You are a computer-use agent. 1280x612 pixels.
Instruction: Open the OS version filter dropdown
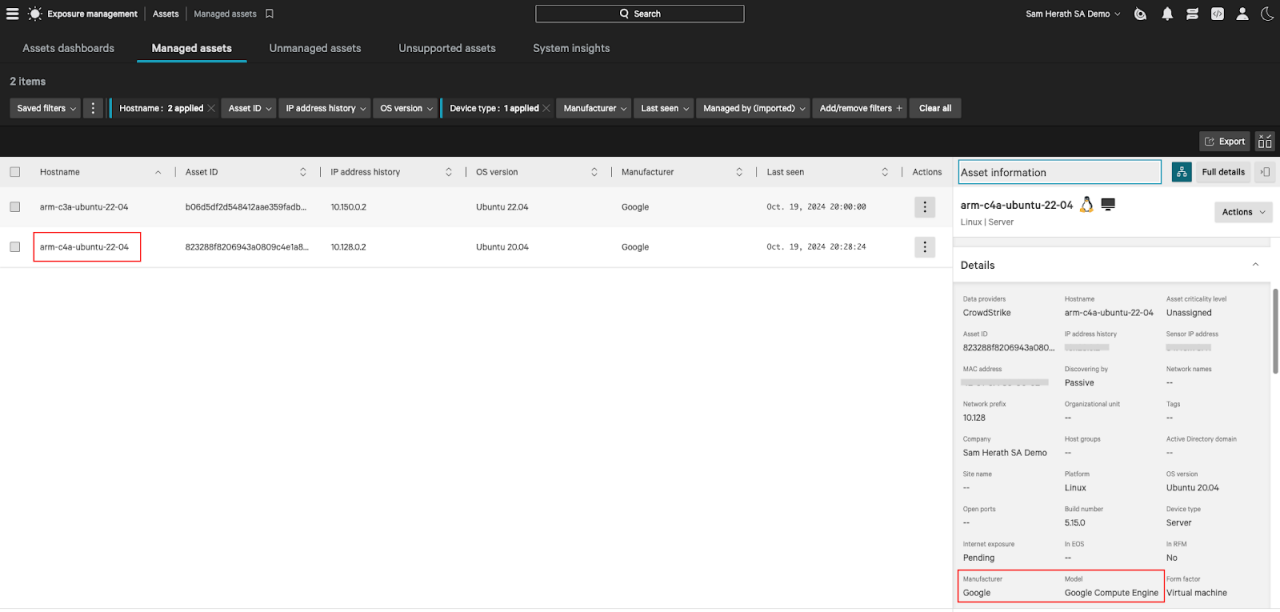pyautogui.click(x=406, y=108)
